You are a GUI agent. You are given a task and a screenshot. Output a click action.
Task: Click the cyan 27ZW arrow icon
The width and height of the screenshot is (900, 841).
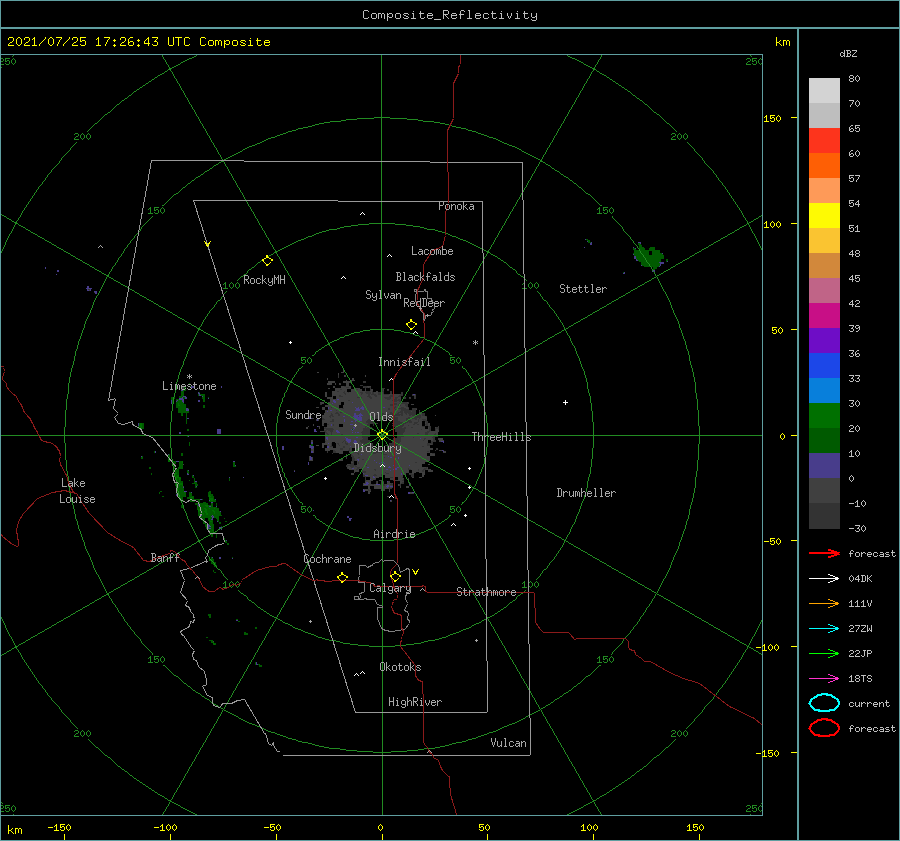pyautogui.click(x=824, y=629)
